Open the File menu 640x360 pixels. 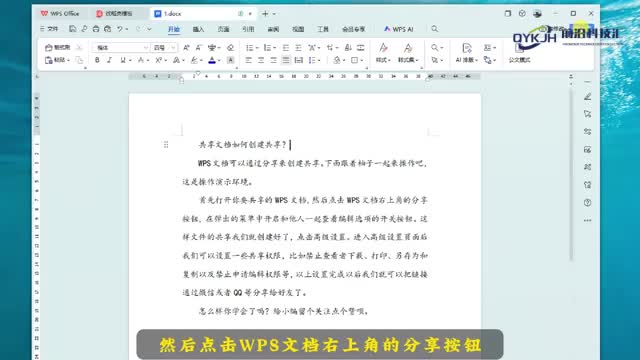[49, 29]
